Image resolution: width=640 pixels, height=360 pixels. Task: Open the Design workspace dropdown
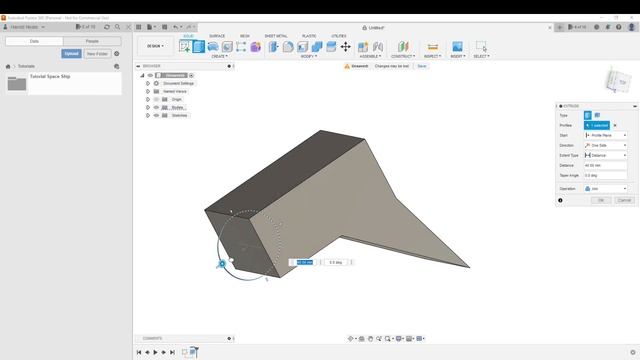coord(155,46)
